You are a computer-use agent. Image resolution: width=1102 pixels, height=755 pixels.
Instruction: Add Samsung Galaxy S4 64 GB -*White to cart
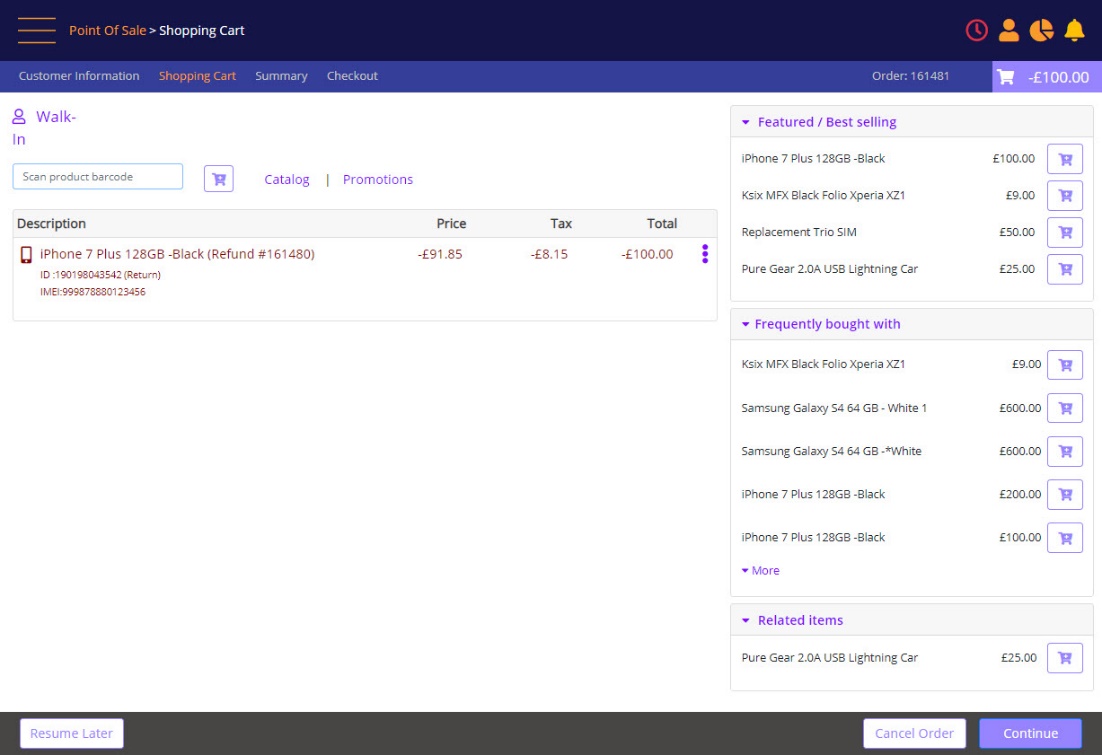1065,451
